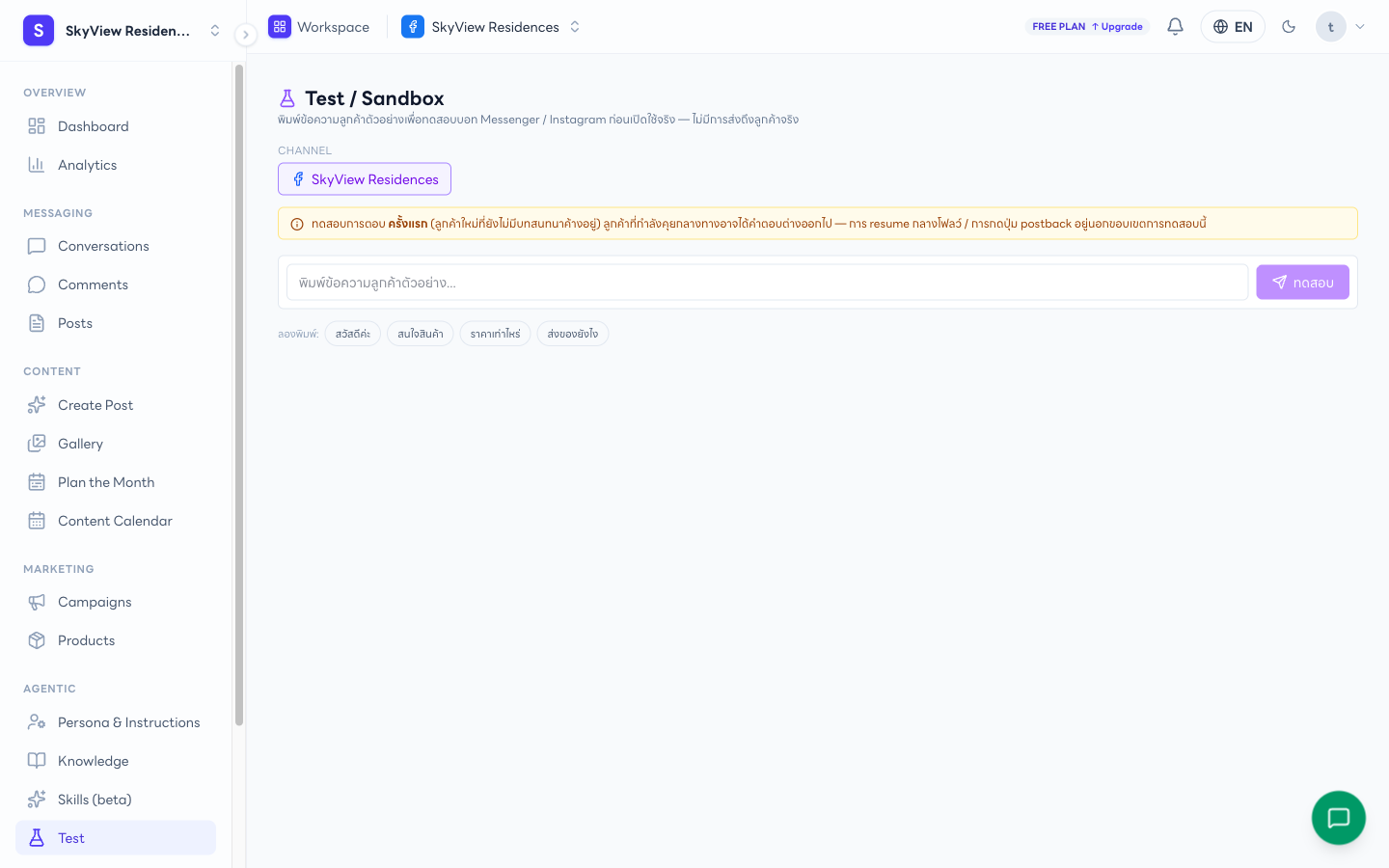Toggle dark mode with the moon icon

1289,27
